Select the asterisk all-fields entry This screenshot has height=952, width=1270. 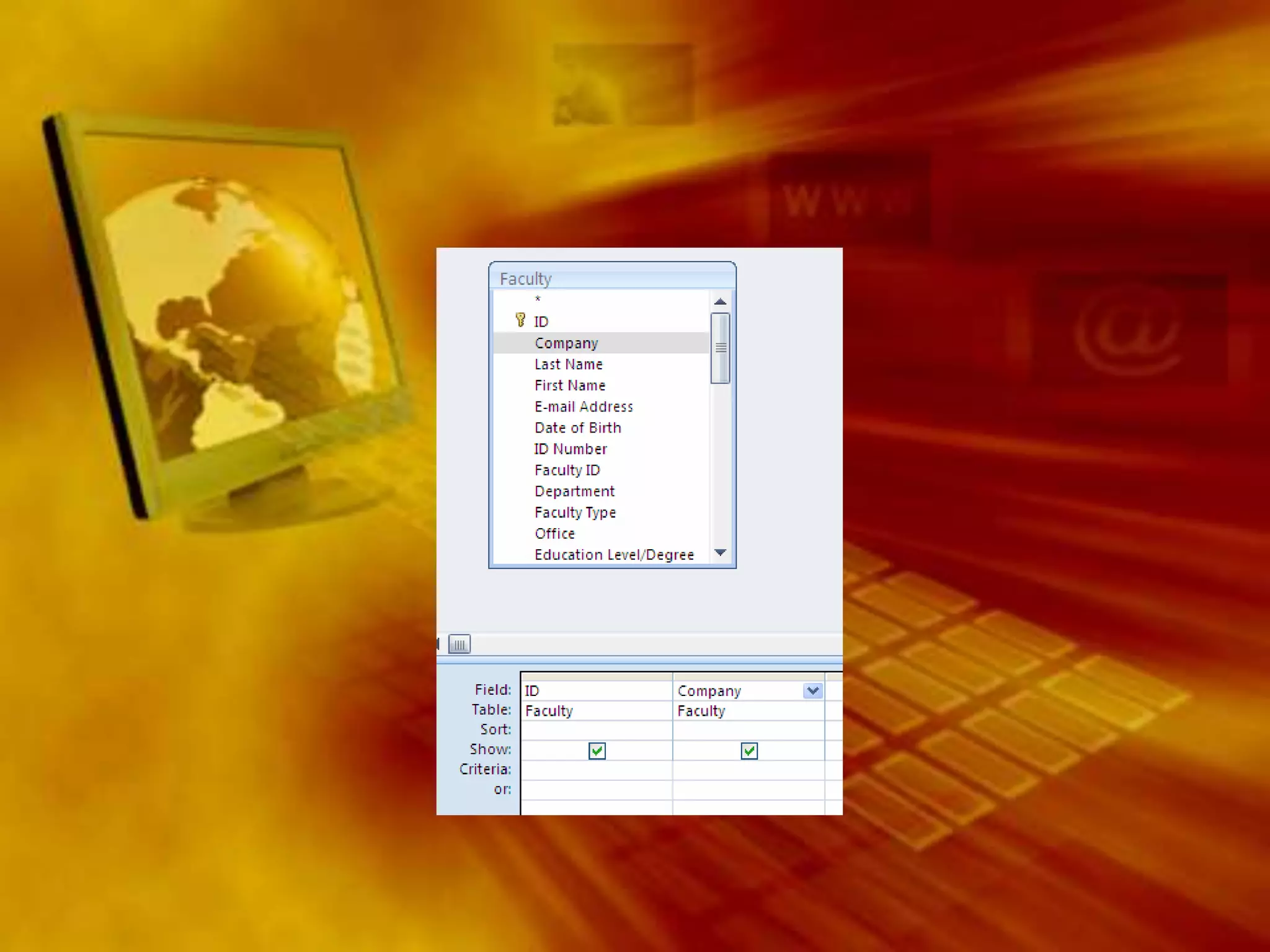538,300
